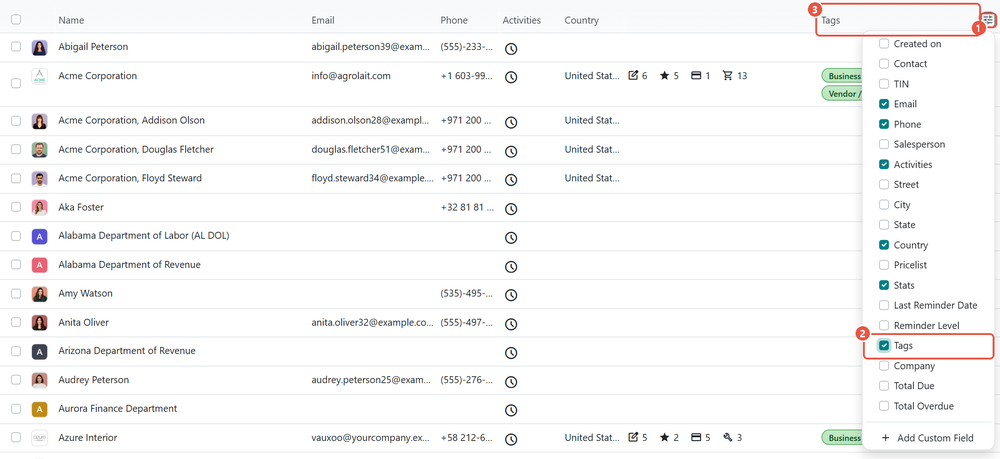Screen dimensions: 1000x459
Task: Enable the Total Due column checkbox
Action: pyautogui.click(x=884, y=386)
